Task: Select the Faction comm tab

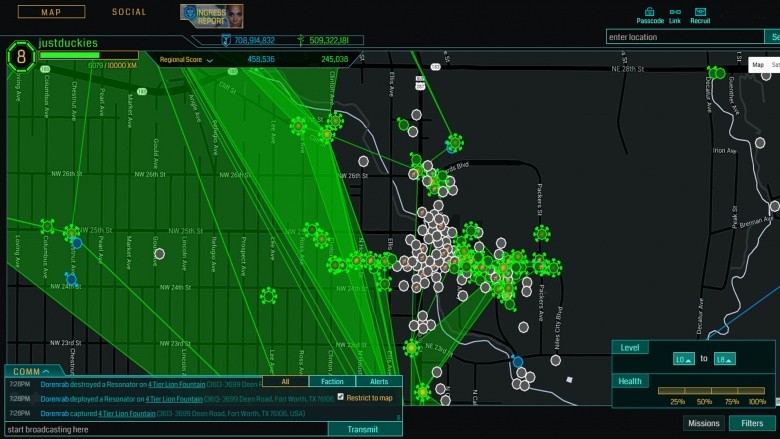Action: click(x=332, y=381)
